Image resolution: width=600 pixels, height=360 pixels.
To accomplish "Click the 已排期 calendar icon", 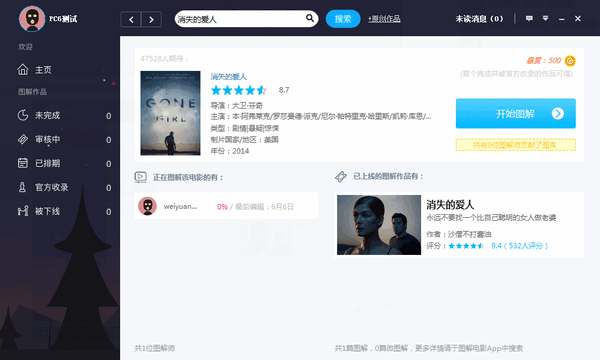I will click(23, 163).
